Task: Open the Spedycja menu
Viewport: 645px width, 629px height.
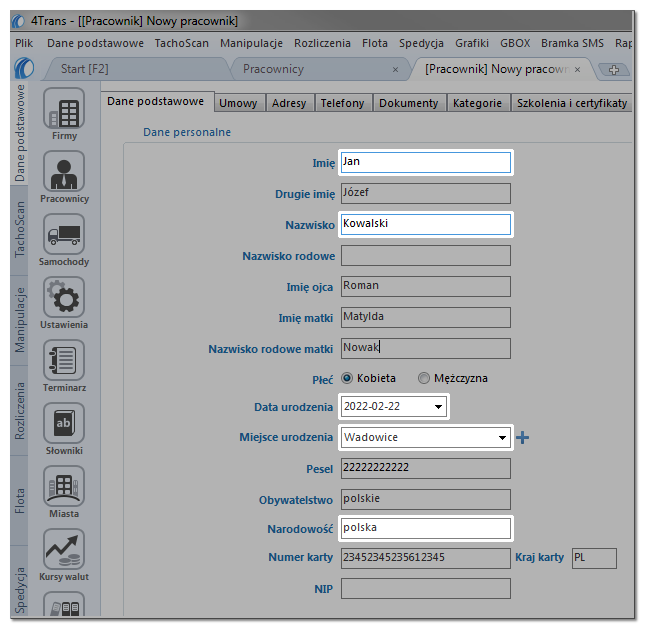Action: 421,43
